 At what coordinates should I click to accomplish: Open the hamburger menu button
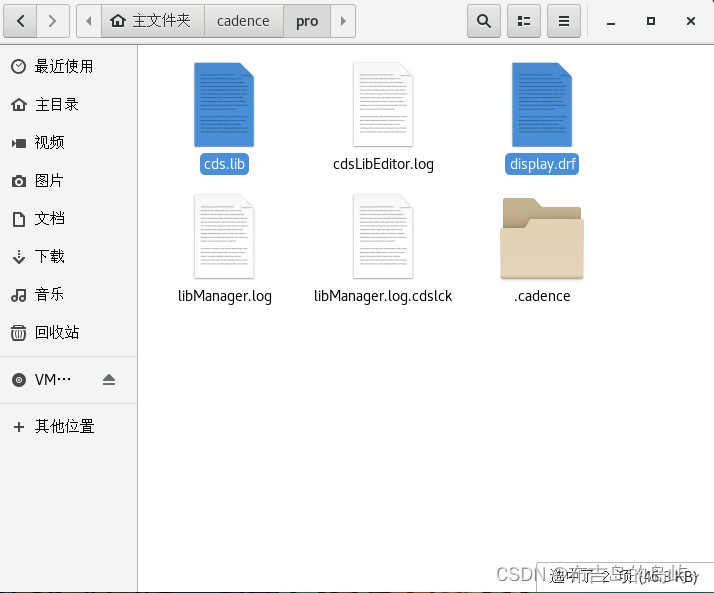[564, 20]
